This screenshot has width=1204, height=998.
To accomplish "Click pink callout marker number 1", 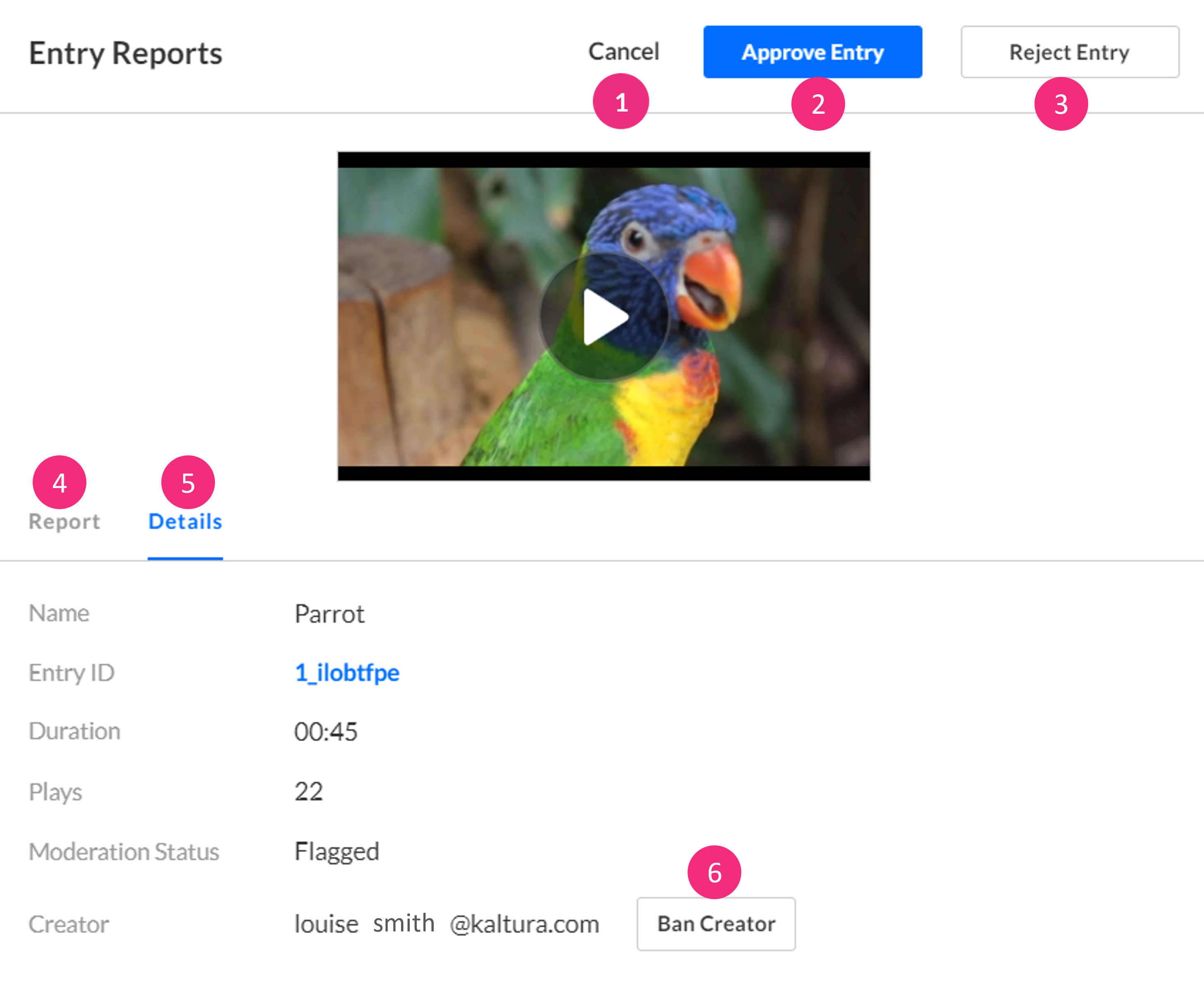I will click(621, 102).
